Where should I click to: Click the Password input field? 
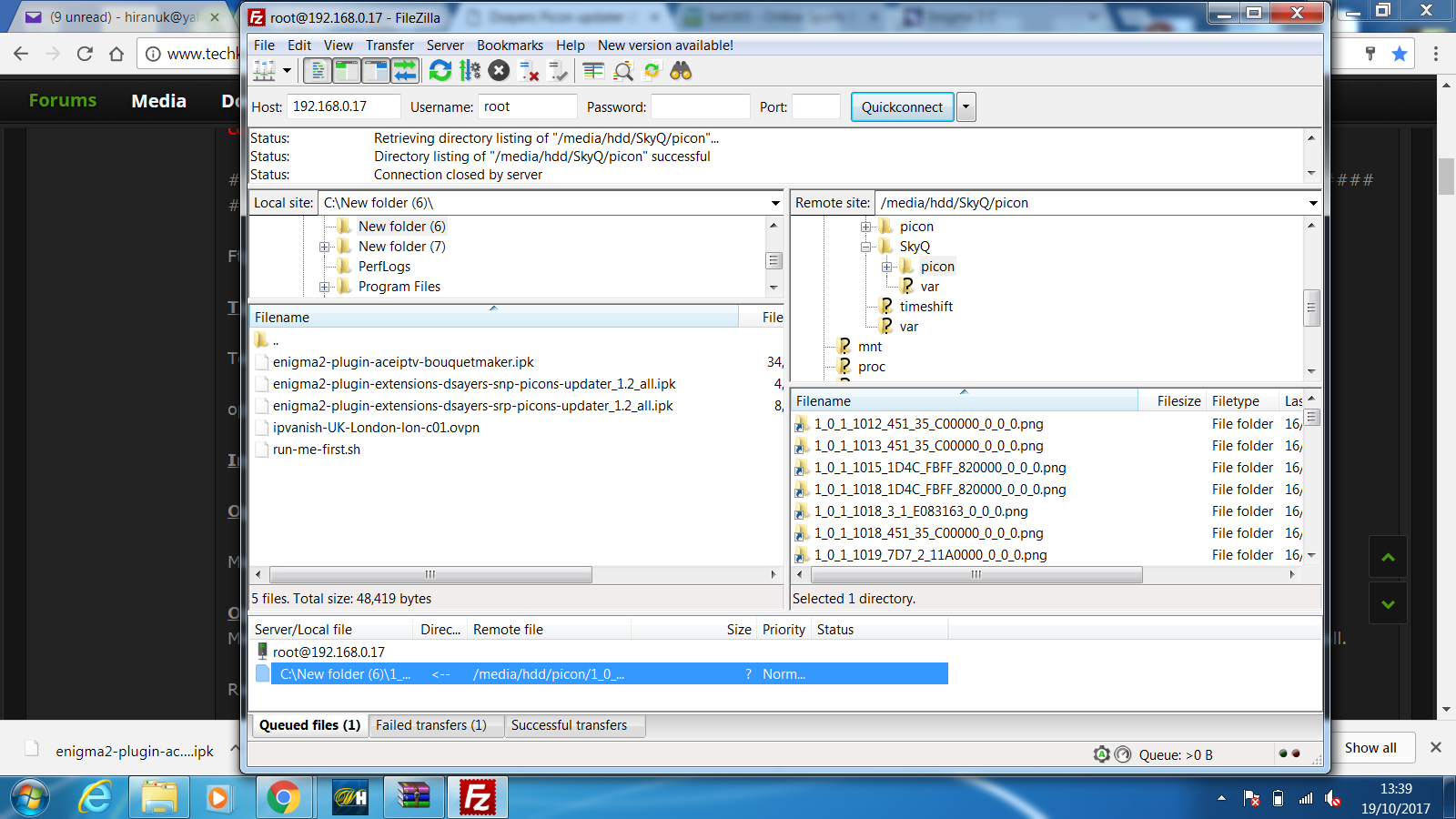701,106
